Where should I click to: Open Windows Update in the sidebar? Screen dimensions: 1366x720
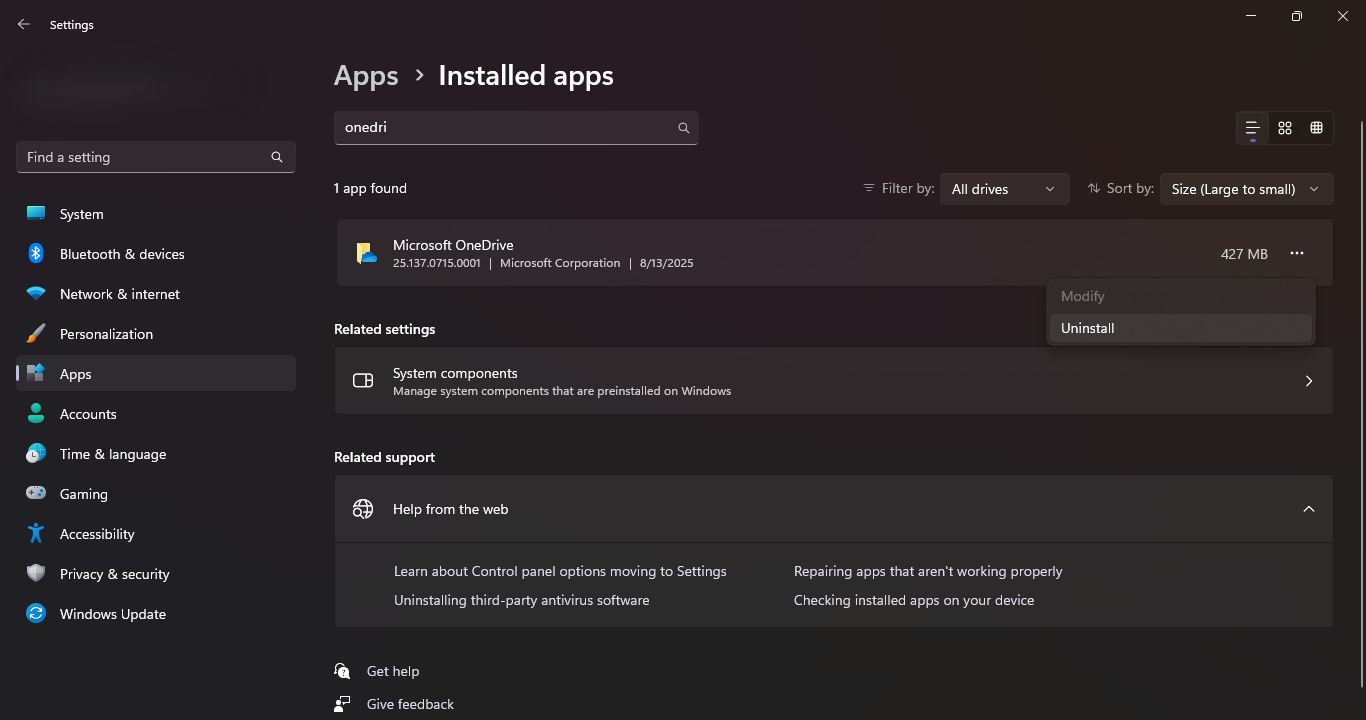(112, 614)
